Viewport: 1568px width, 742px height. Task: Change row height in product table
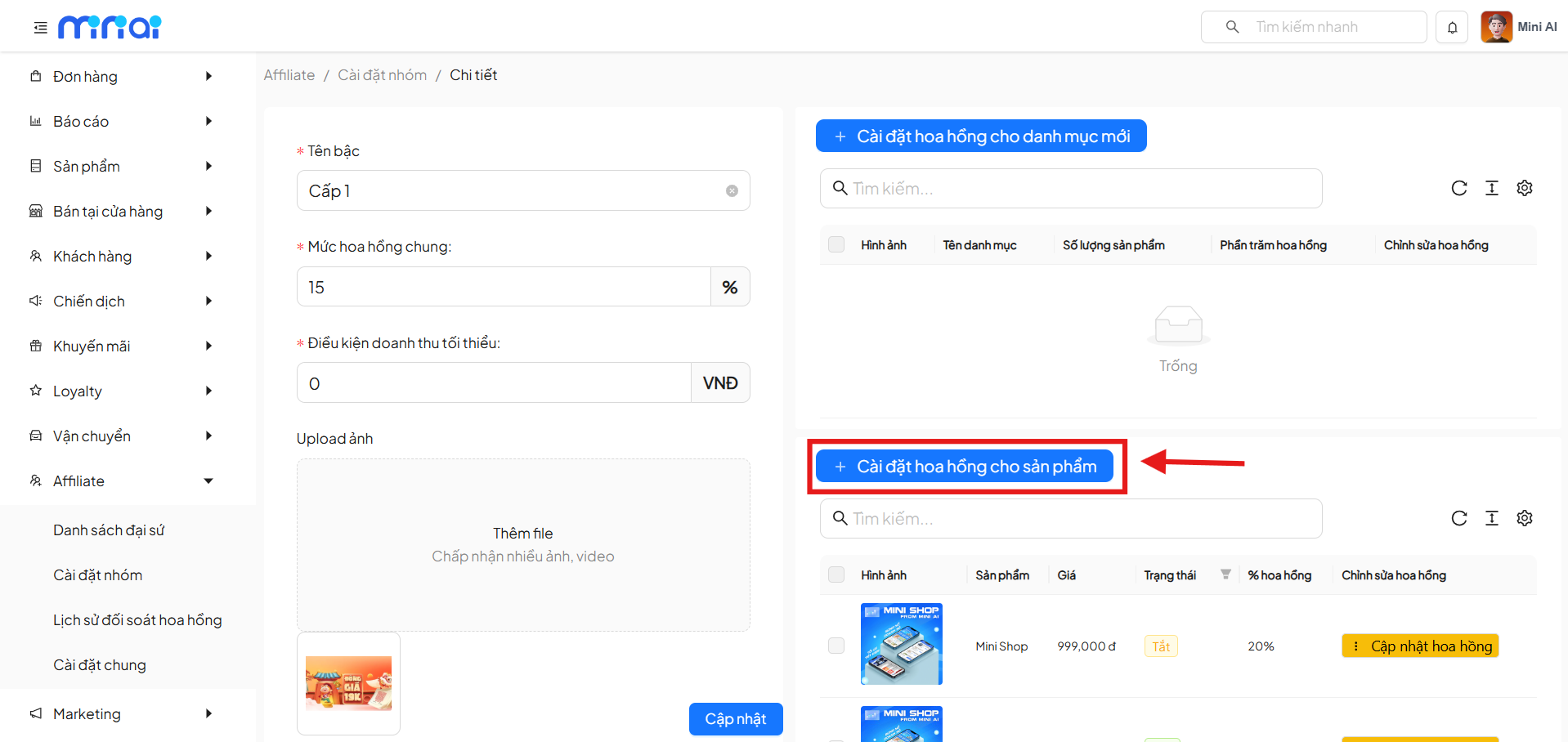tap(1491, 518)
